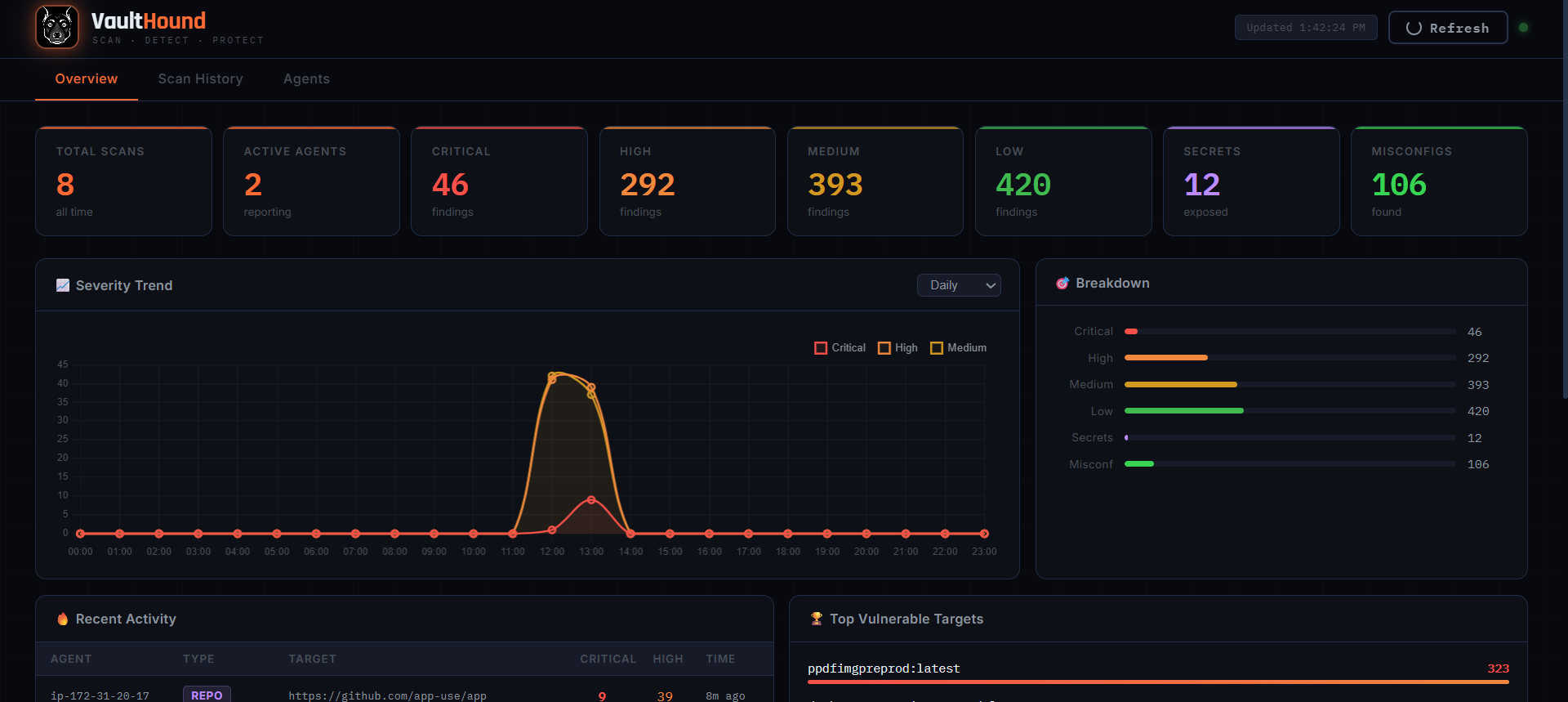
Task: Click the Severity Trend chart icon
Action: click(63, 285)
